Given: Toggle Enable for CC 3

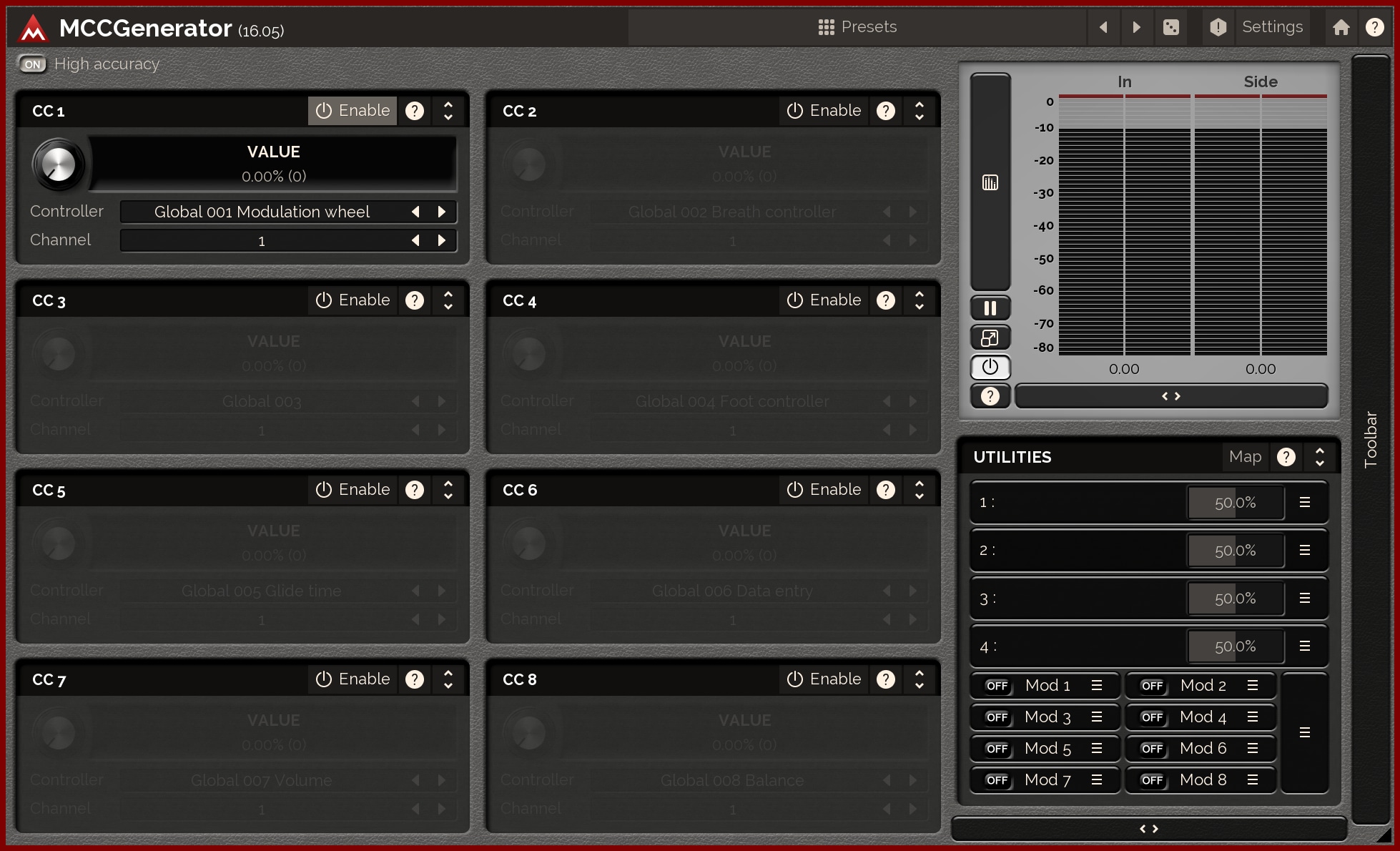Looking at the screenshot, I should [x=353, y=300].
